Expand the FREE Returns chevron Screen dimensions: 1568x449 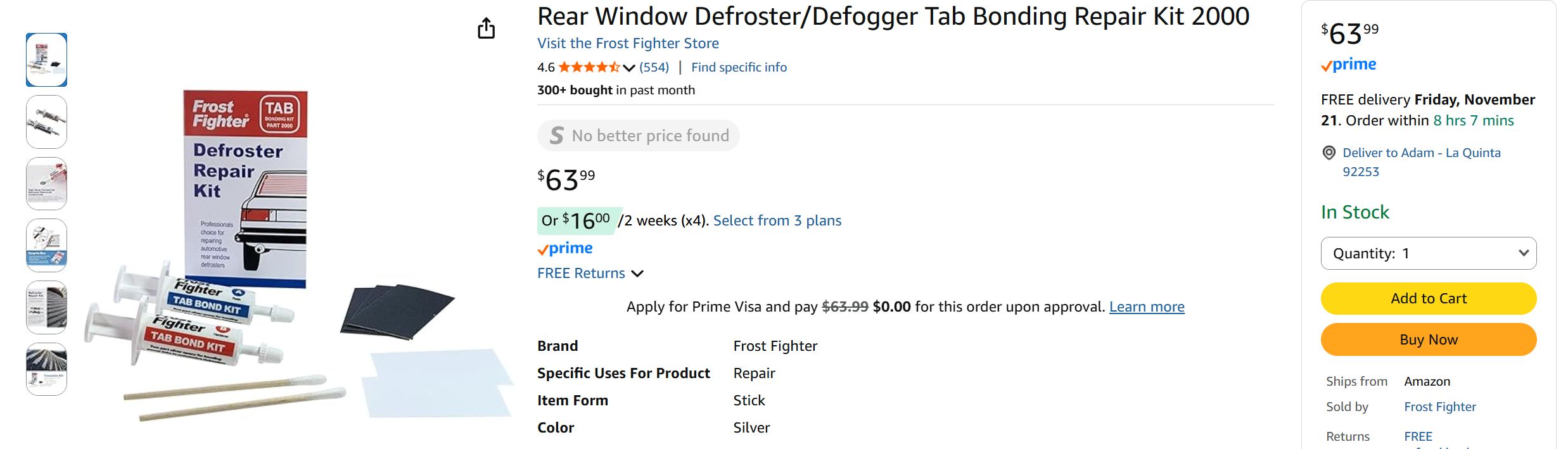point(637,274)
